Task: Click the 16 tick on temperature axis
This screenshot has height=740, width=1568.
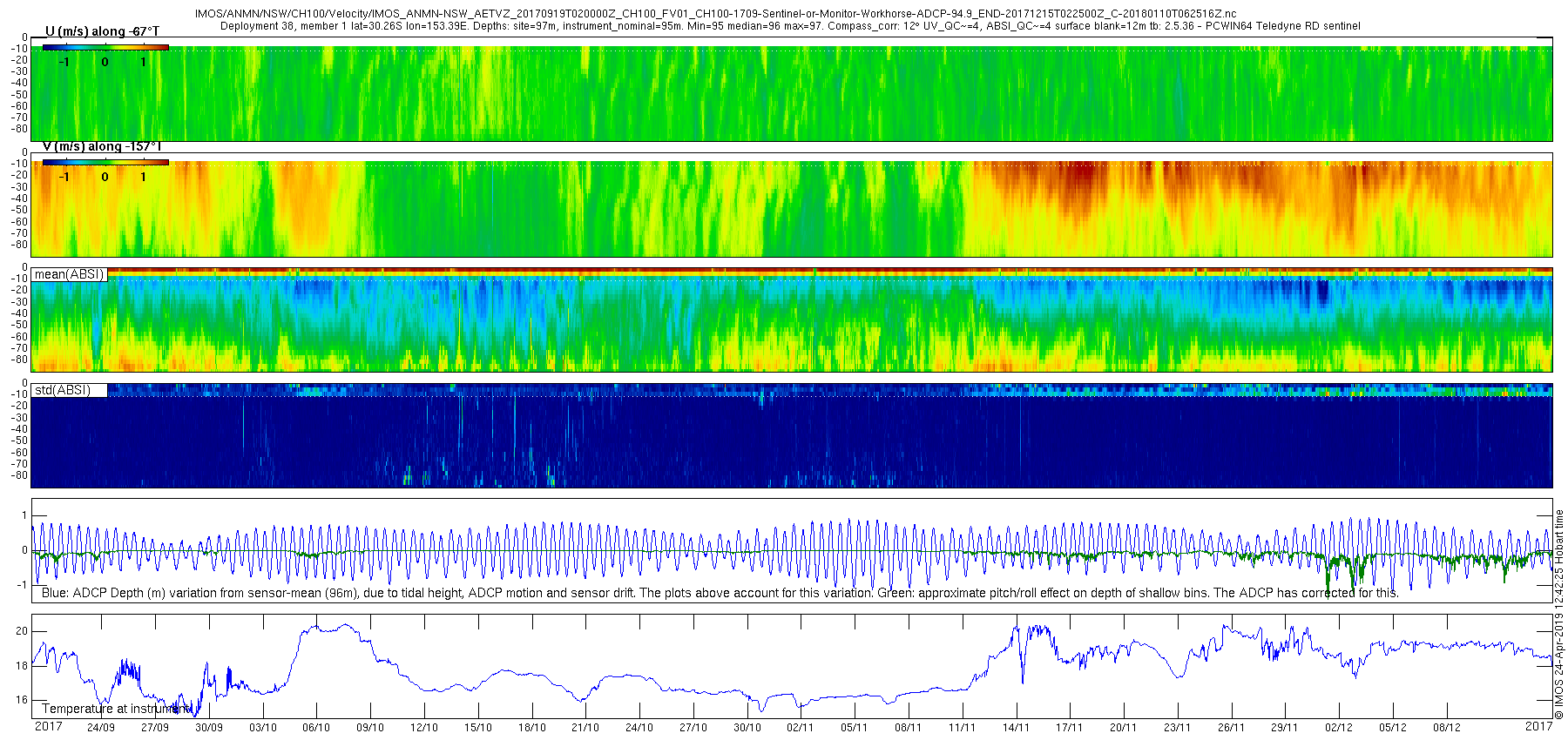Action: point(22,700)
